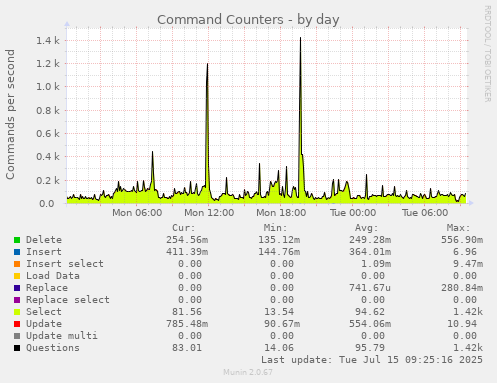This screenshot has width=497, height=383.
Task: Click the '1.4 k' y-axis label
Action: coord(48,40)
